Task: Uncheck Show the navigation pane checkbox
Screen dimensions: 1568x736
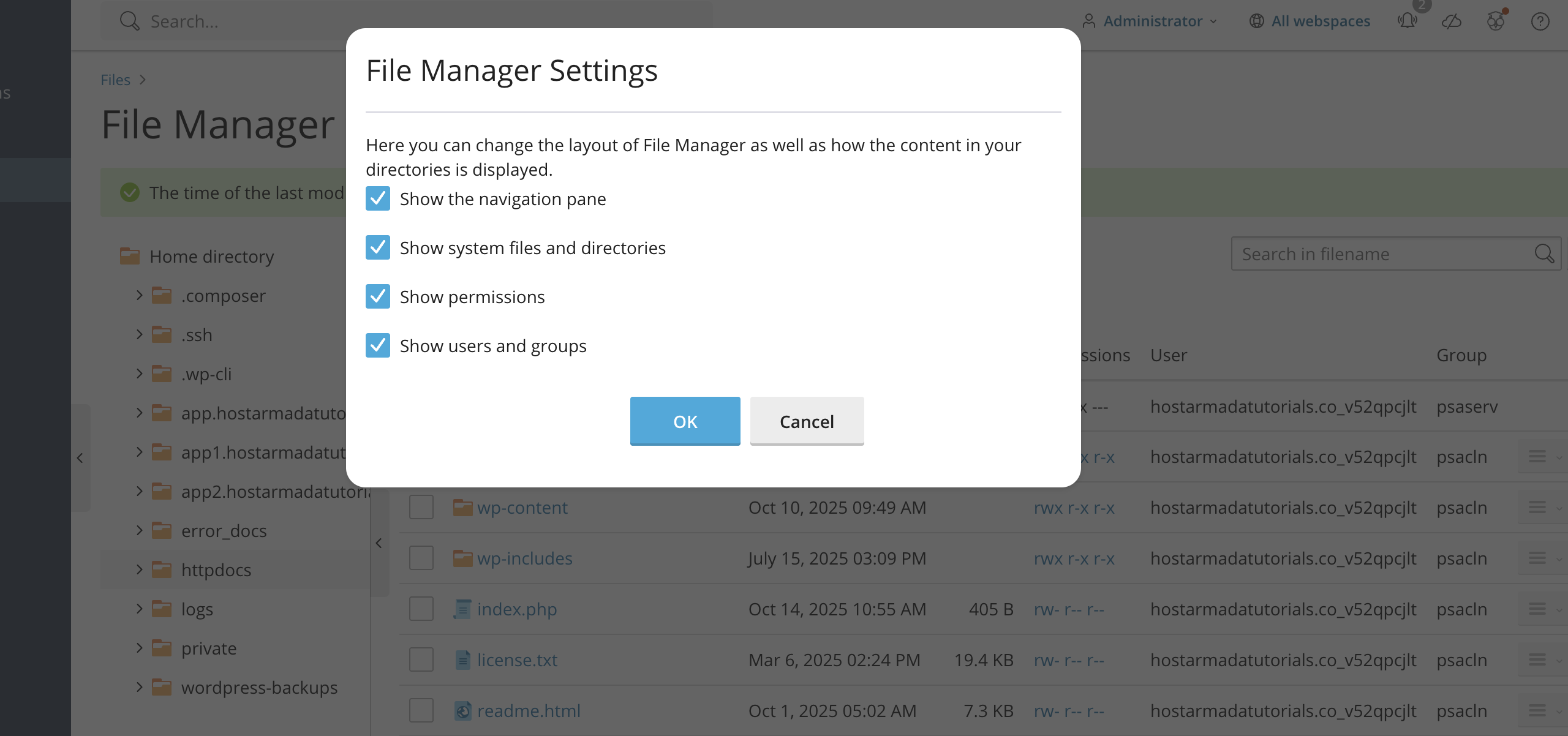Action: pyautogui.click(x=378, y=198)
